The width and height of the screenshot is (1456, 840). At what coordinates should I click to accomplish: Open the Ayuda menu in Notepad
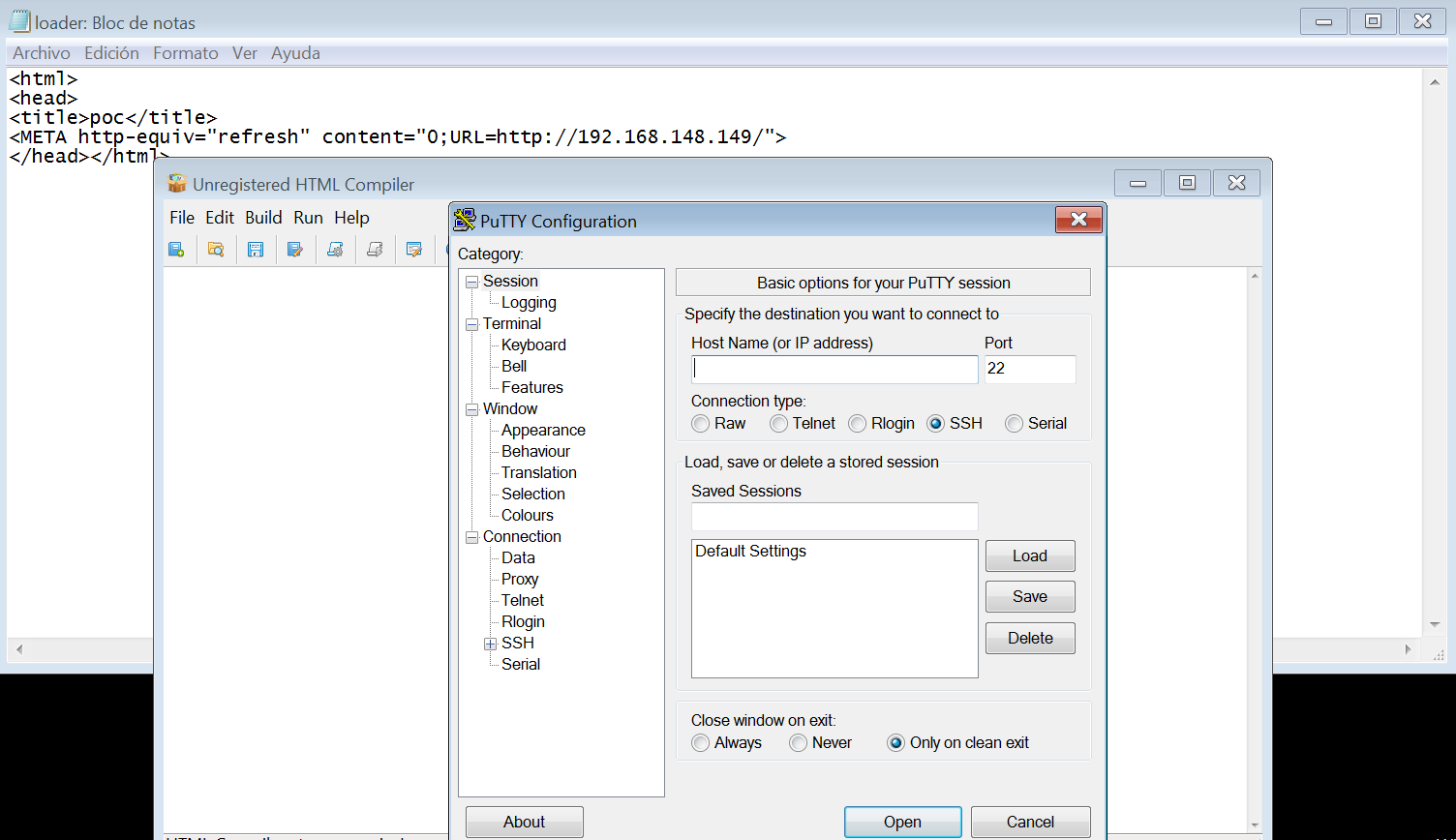(295, 53)
